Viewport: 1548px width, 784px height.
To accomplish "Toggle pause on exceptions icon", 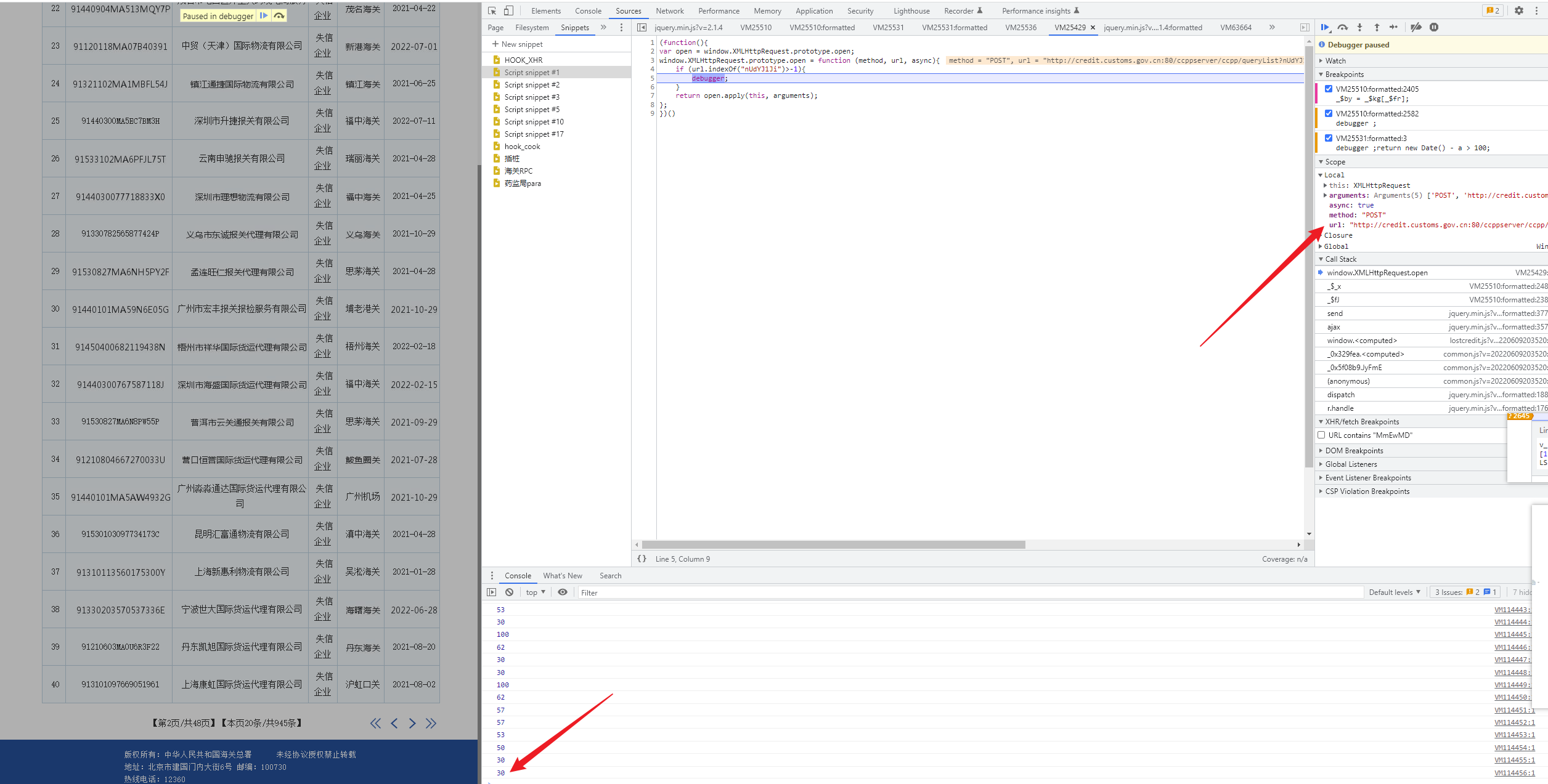I will click(1434, 27).
